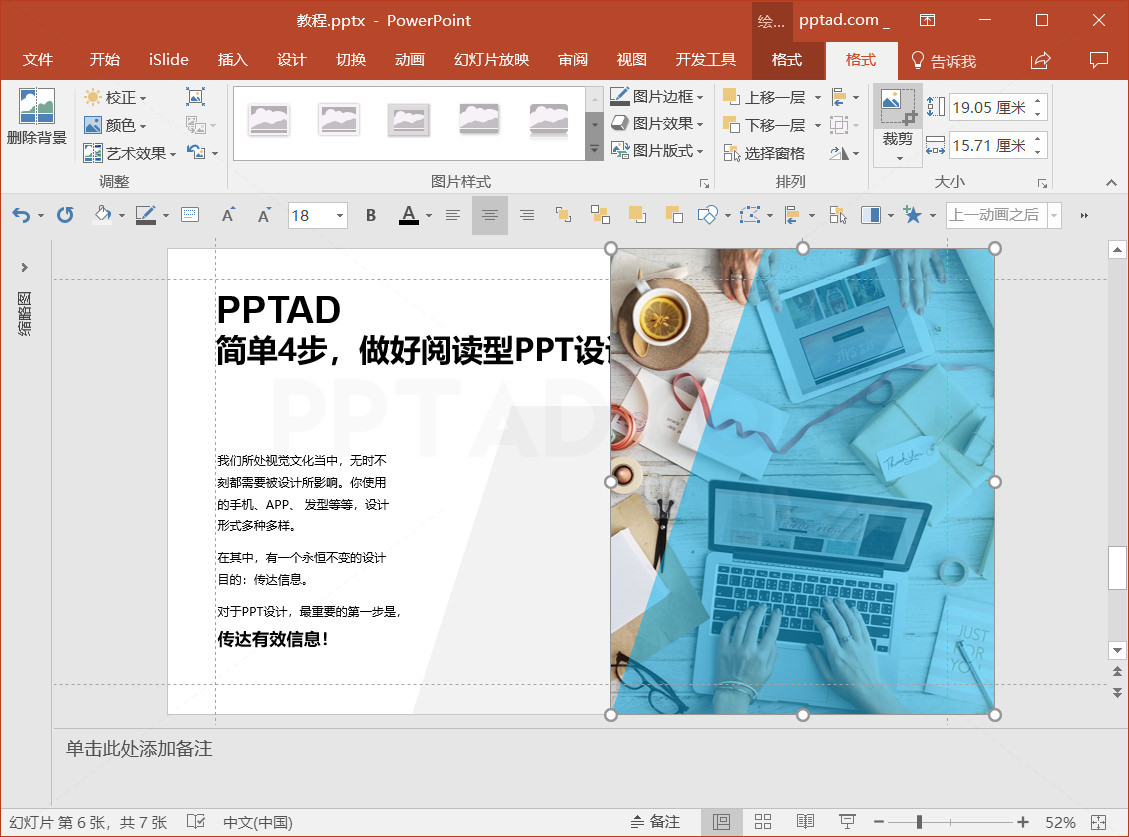
Task: Start Slide Show from status bar icon
Action: click(x=847, y=822)
